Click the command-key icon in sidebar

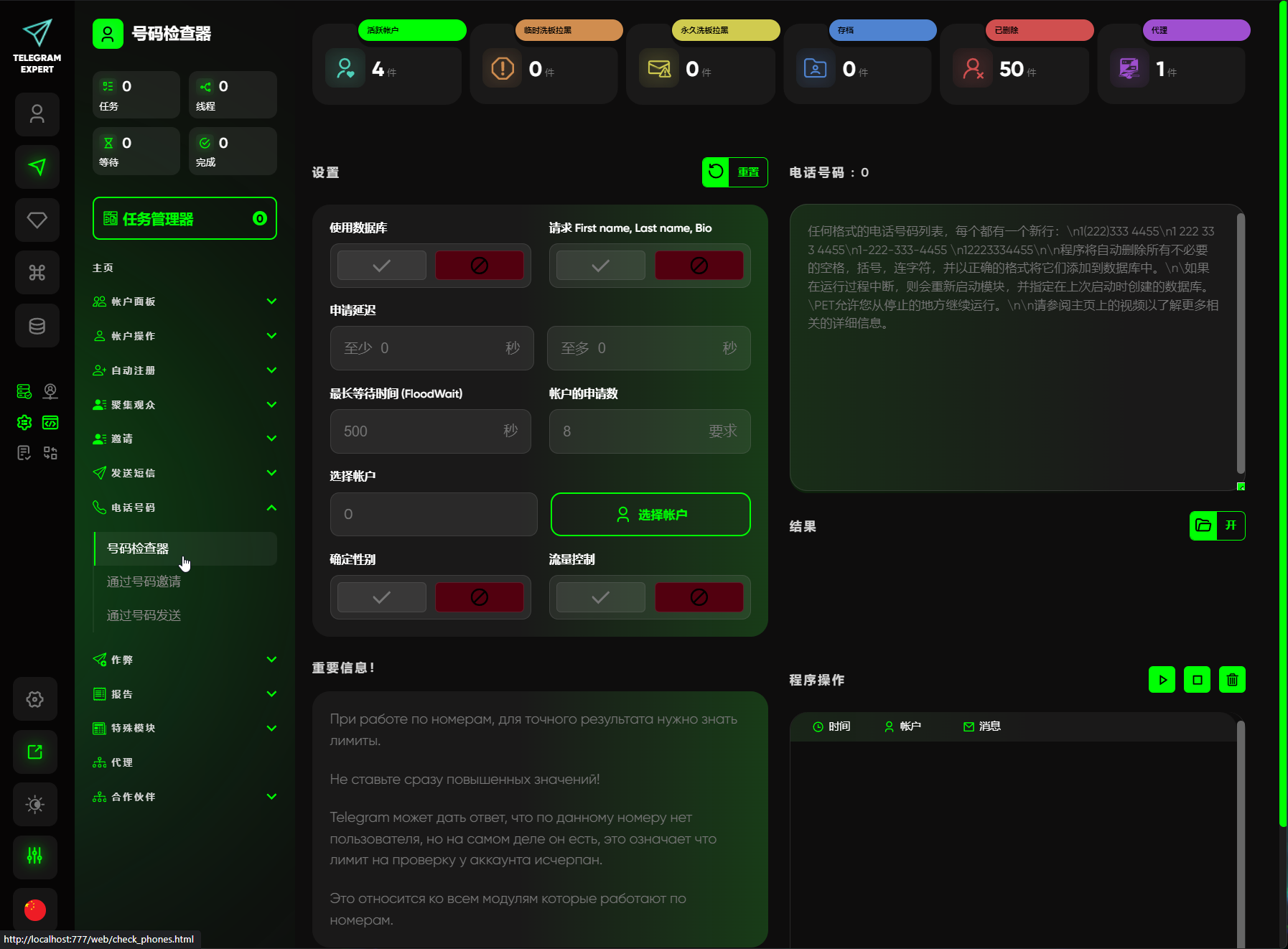37,273
